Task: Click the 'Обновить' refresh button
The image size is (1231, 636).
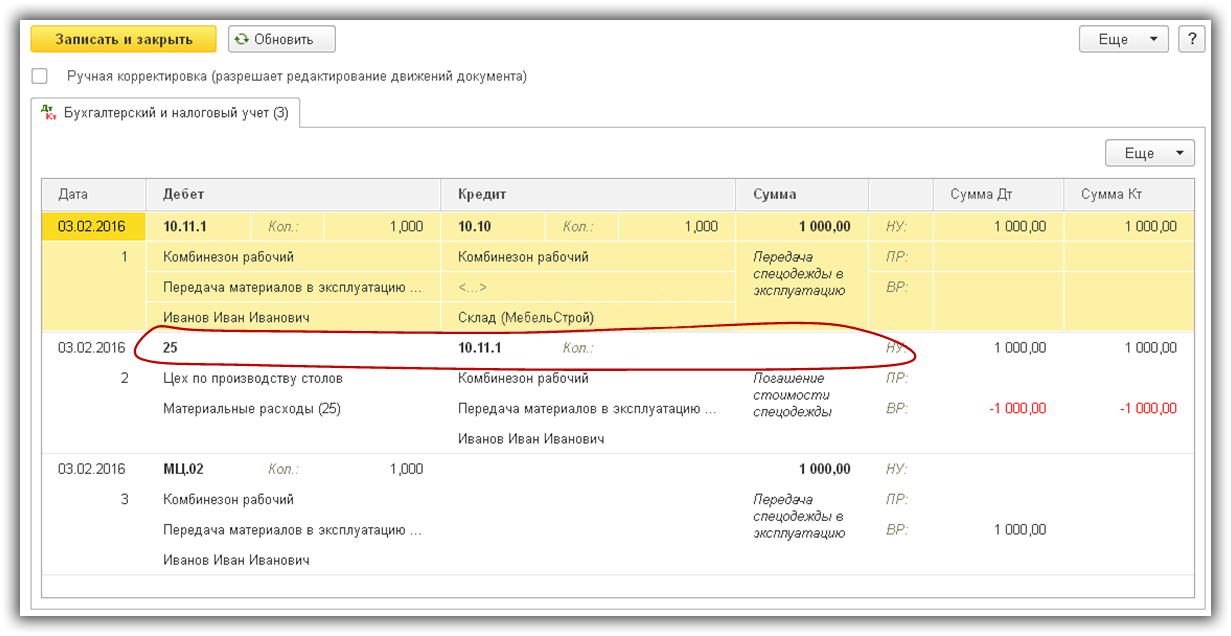Action: (282, 39)
